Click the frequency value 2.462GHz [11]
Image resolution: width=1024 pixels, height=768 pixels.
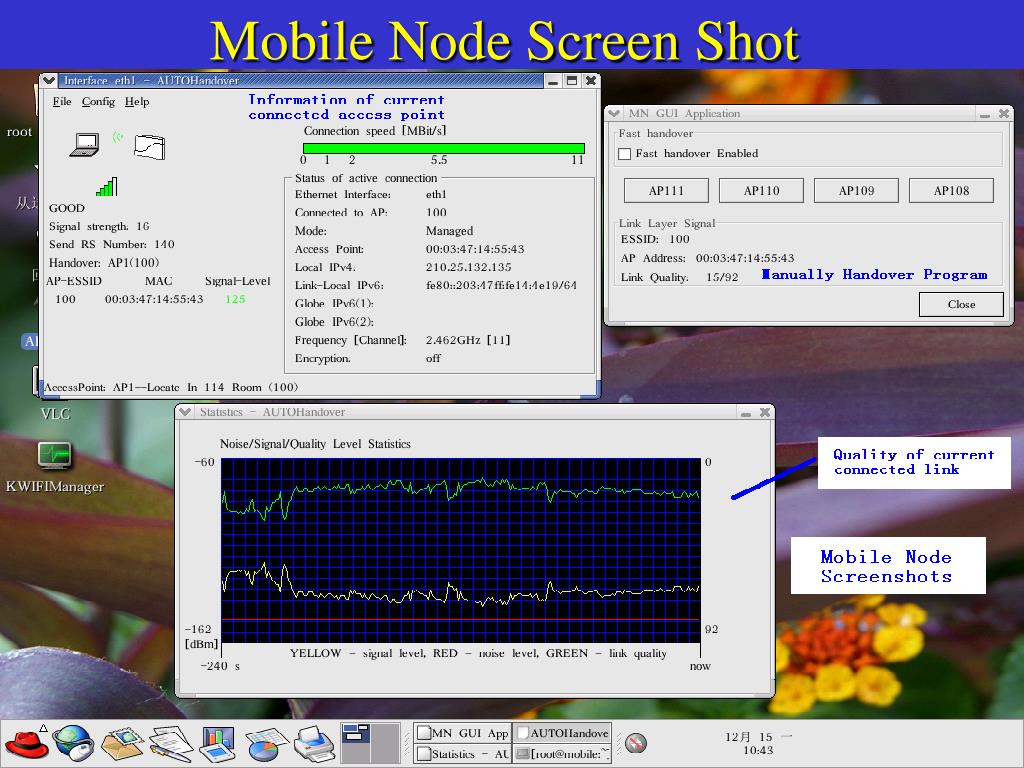tap(468, 340)
